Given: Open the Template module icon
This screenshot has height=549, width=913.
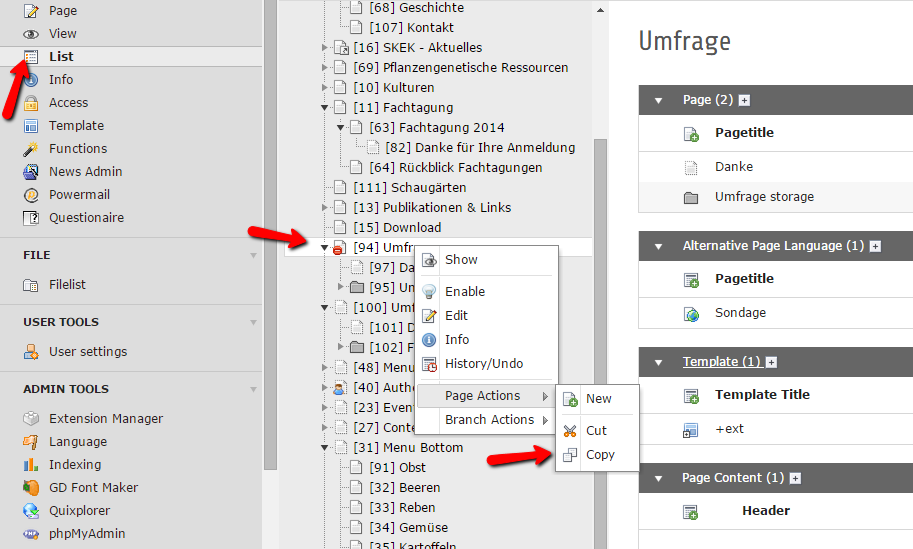Looking at the screenshot, I should [x=31, y=126].
